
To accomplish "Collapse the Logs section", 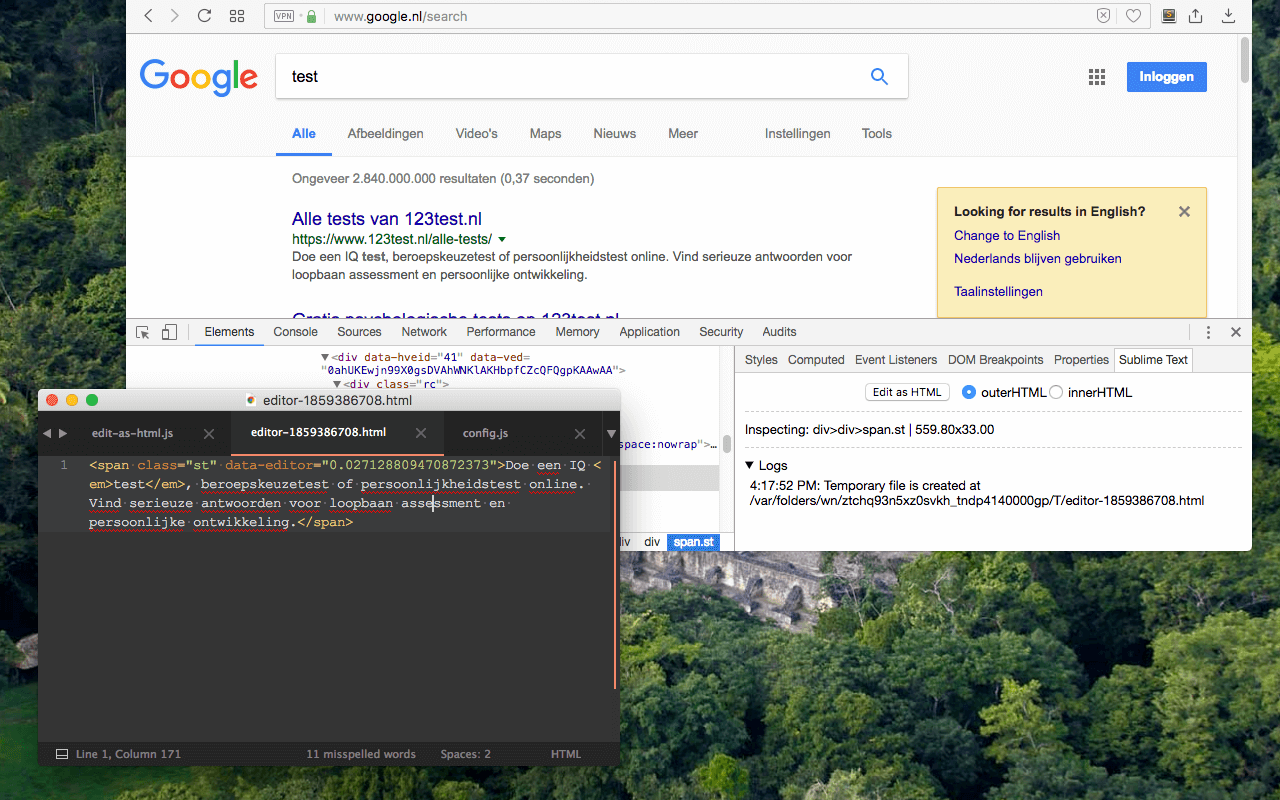I will (x=750, y=466).
